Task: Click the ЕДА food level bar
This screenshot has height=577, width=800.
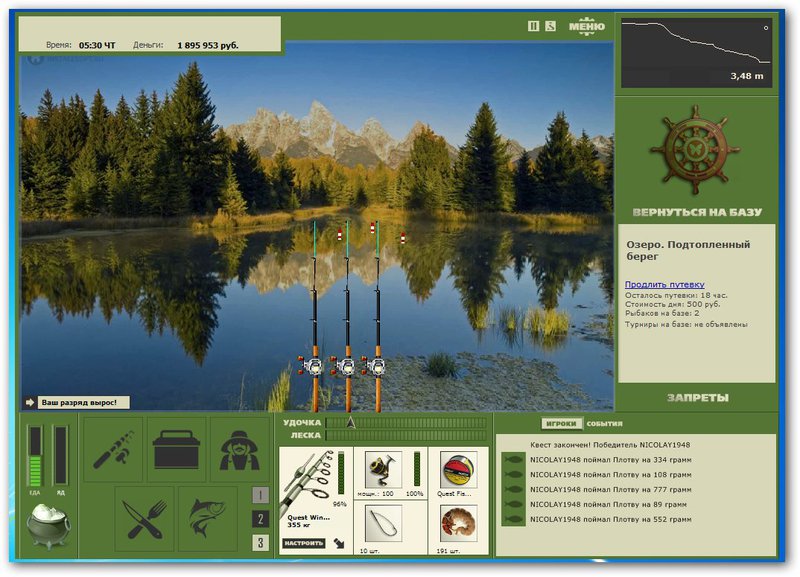Action: click(x=35, y=457)
